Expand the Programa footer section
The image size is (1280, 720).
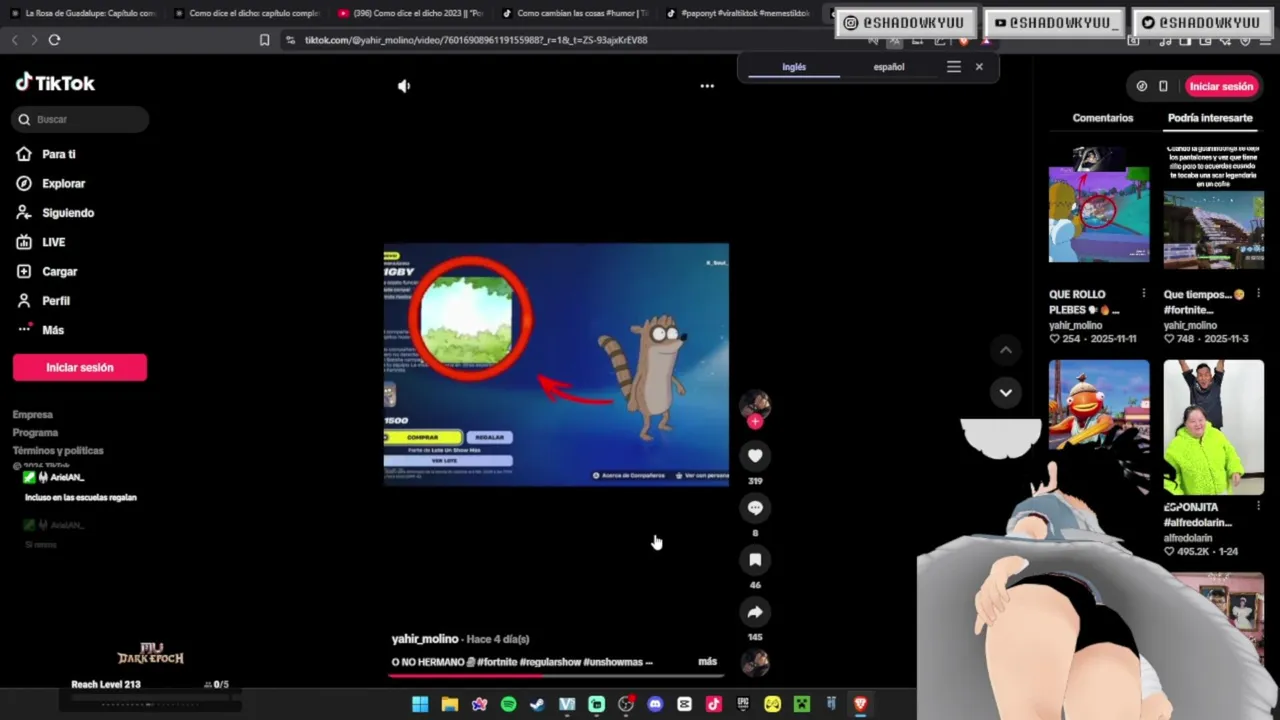tap(36, 432)
